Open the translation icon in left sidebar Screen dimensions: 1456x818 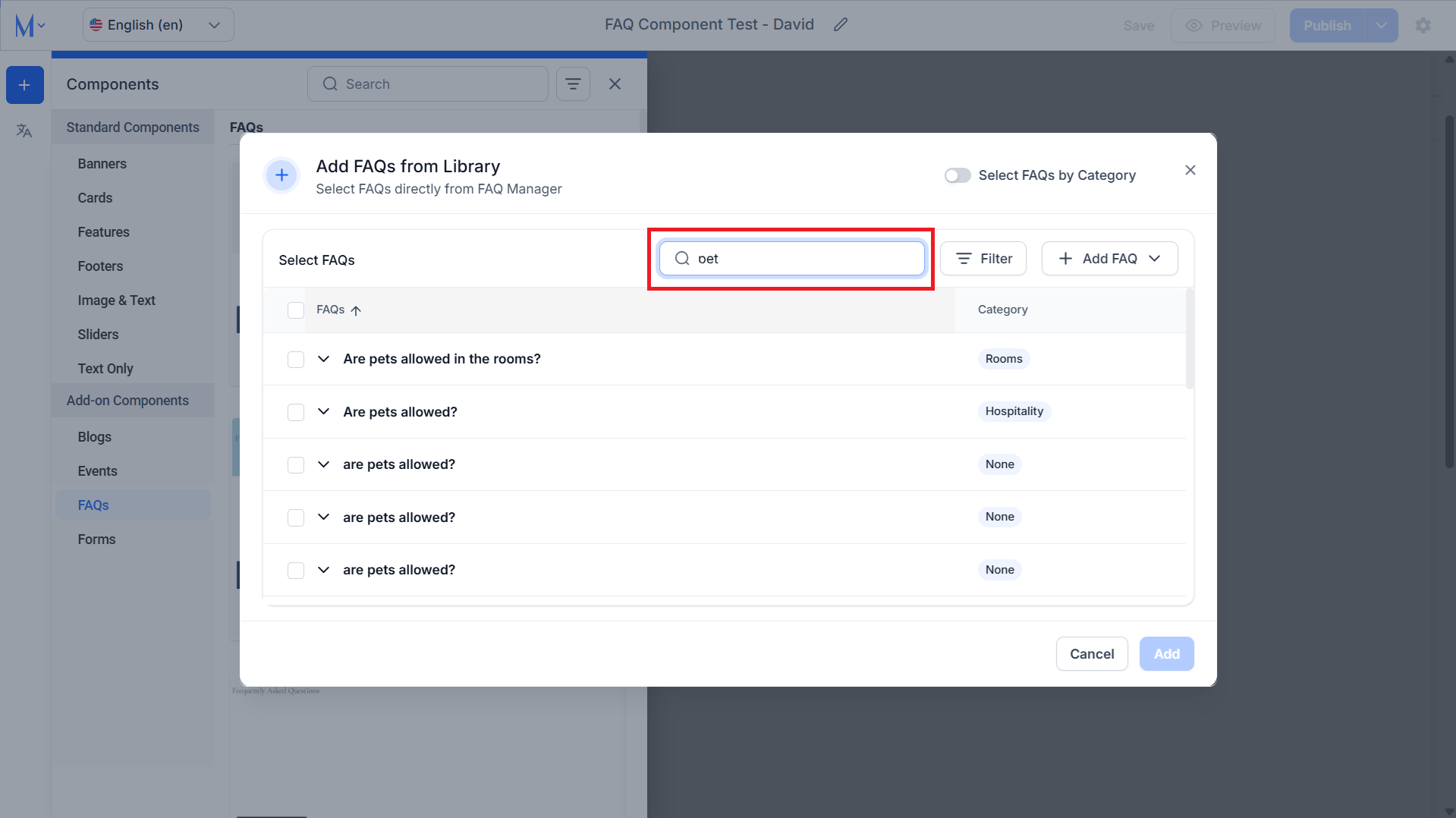(x=24, y=131)
